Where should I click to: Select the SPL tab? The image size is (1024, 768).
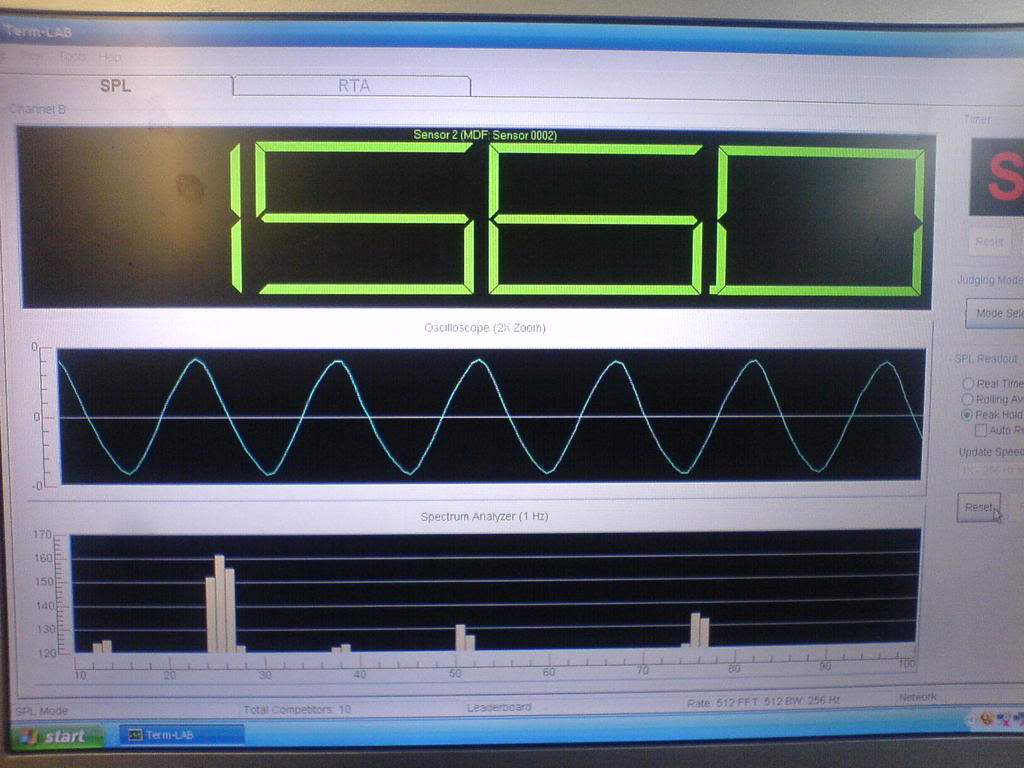(x=116, y=86)
